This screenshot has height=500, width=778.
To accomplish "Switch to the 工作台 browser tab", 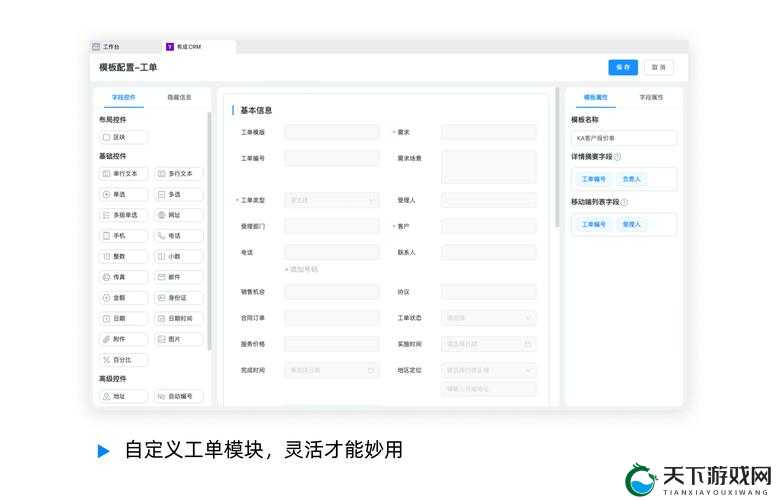I will tap(124, 47).
